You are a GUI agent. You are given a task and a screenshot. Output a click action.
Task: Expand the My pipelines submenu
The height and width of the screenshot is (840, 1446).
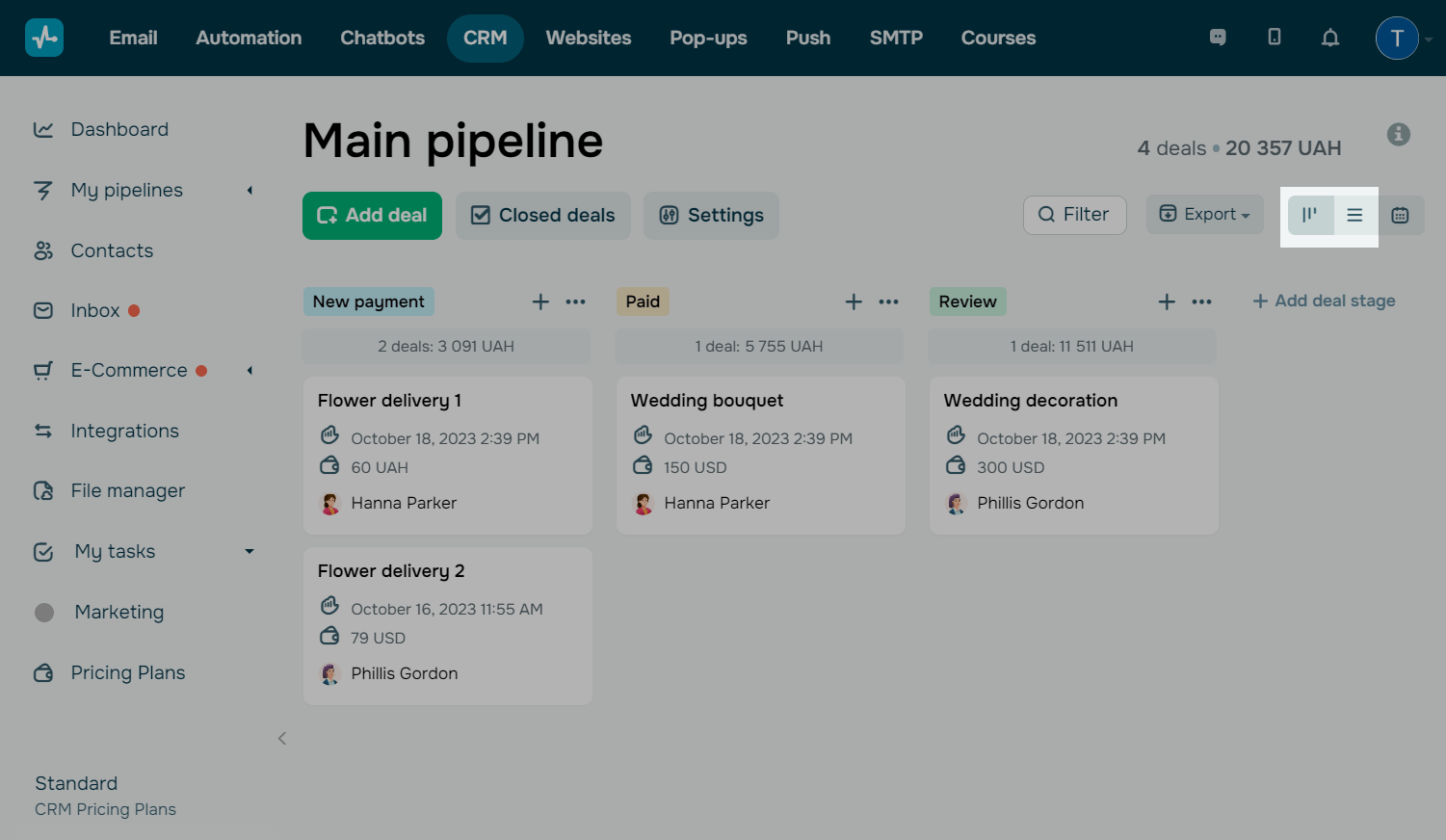(x=250, y=191)
